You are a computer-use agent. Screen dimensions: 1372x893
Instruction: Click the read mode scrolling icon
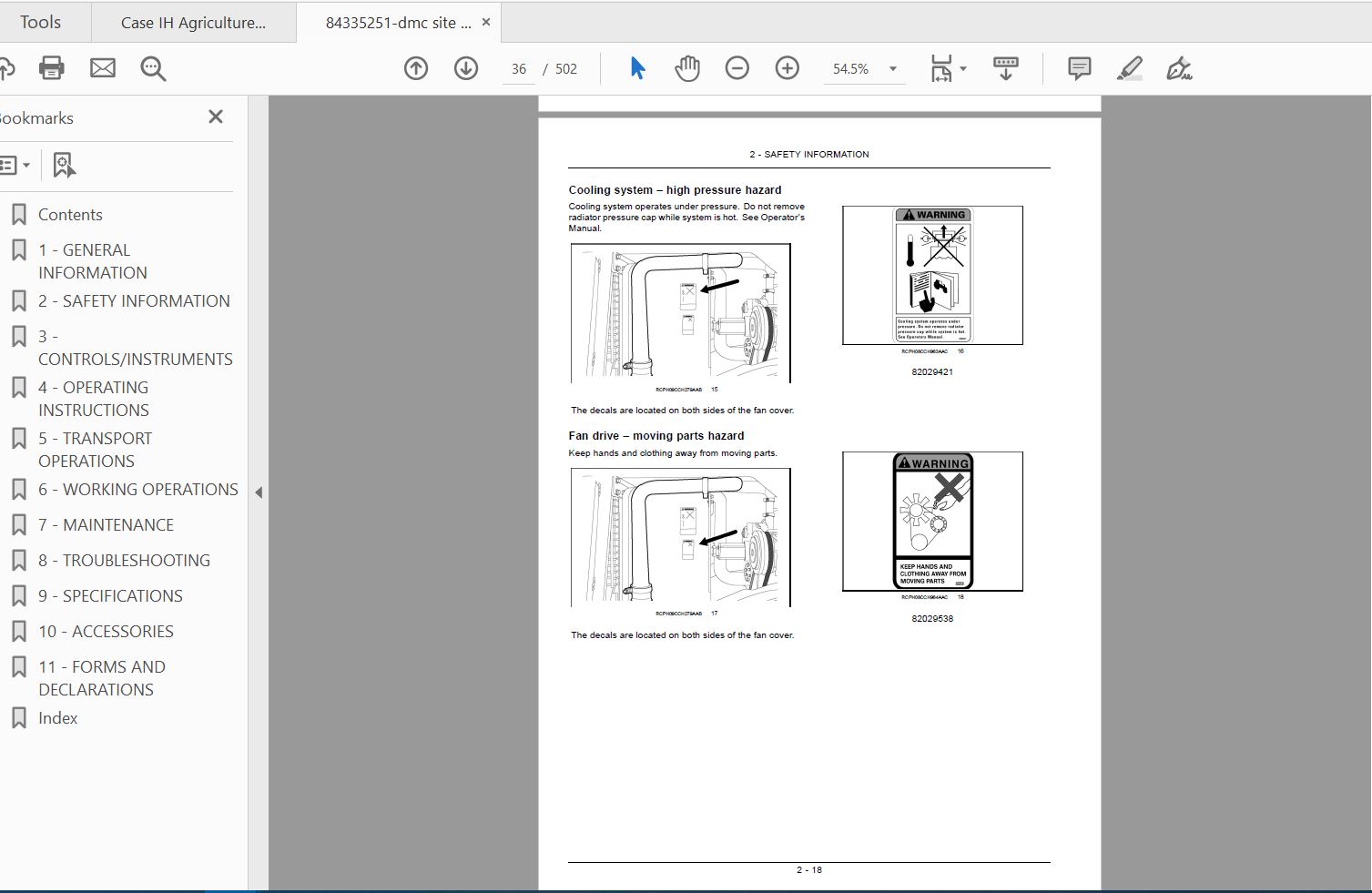[1006, 68]
